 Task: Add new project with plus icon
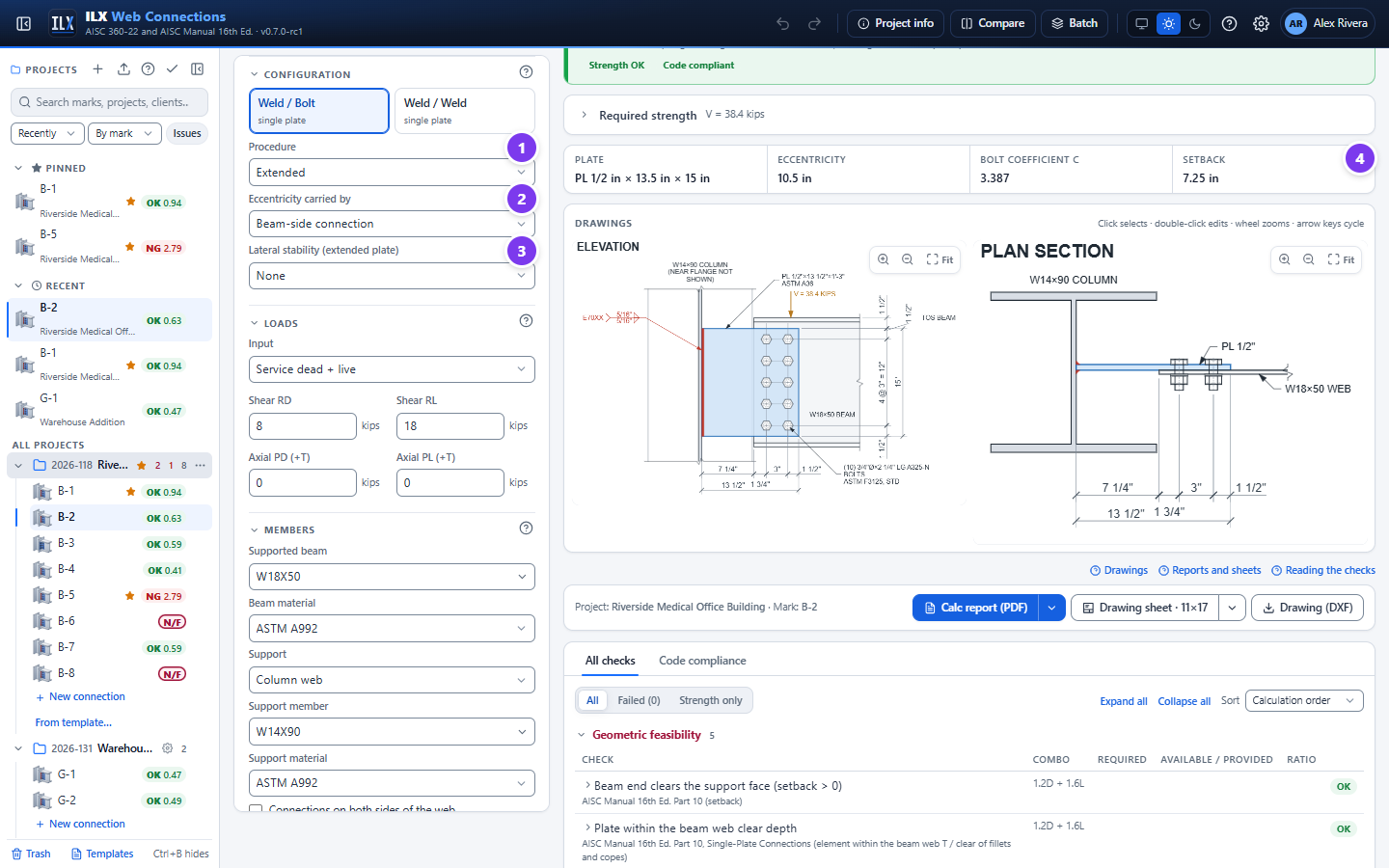pos(97,69)
